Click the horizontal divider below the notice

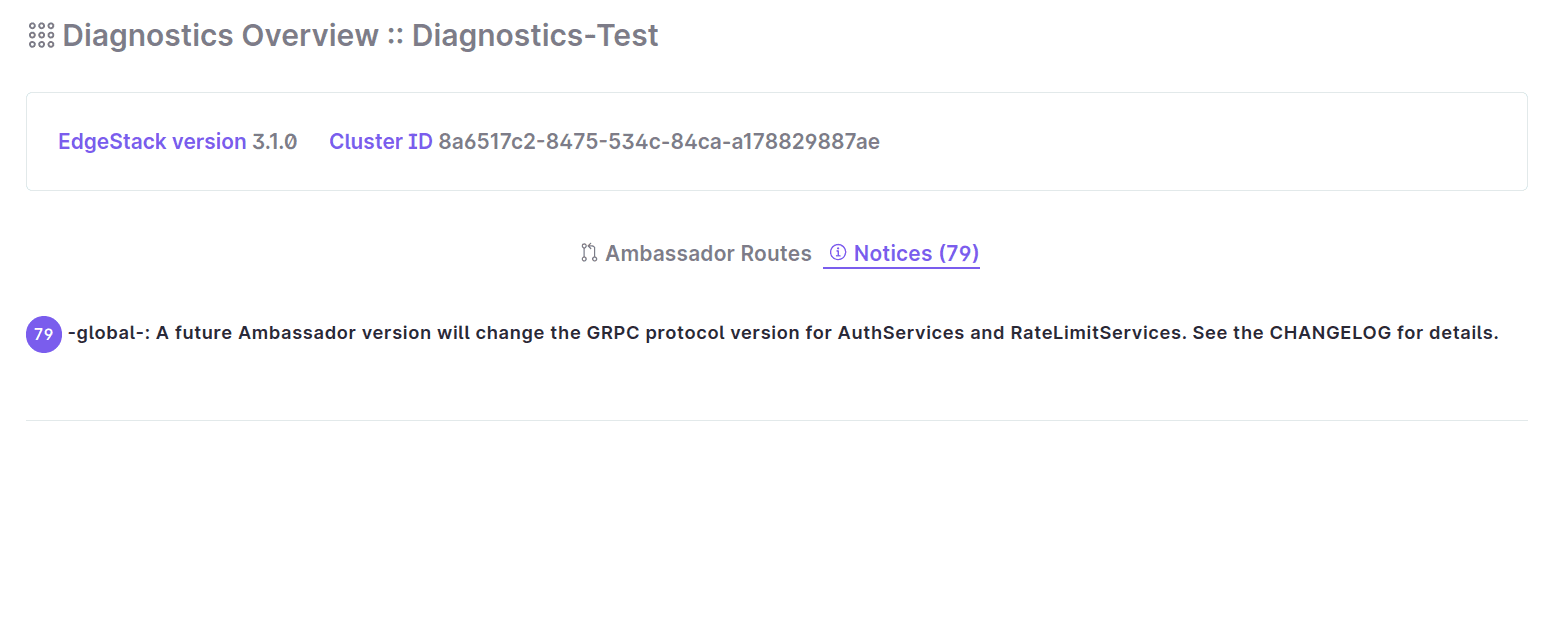point(776,420)
